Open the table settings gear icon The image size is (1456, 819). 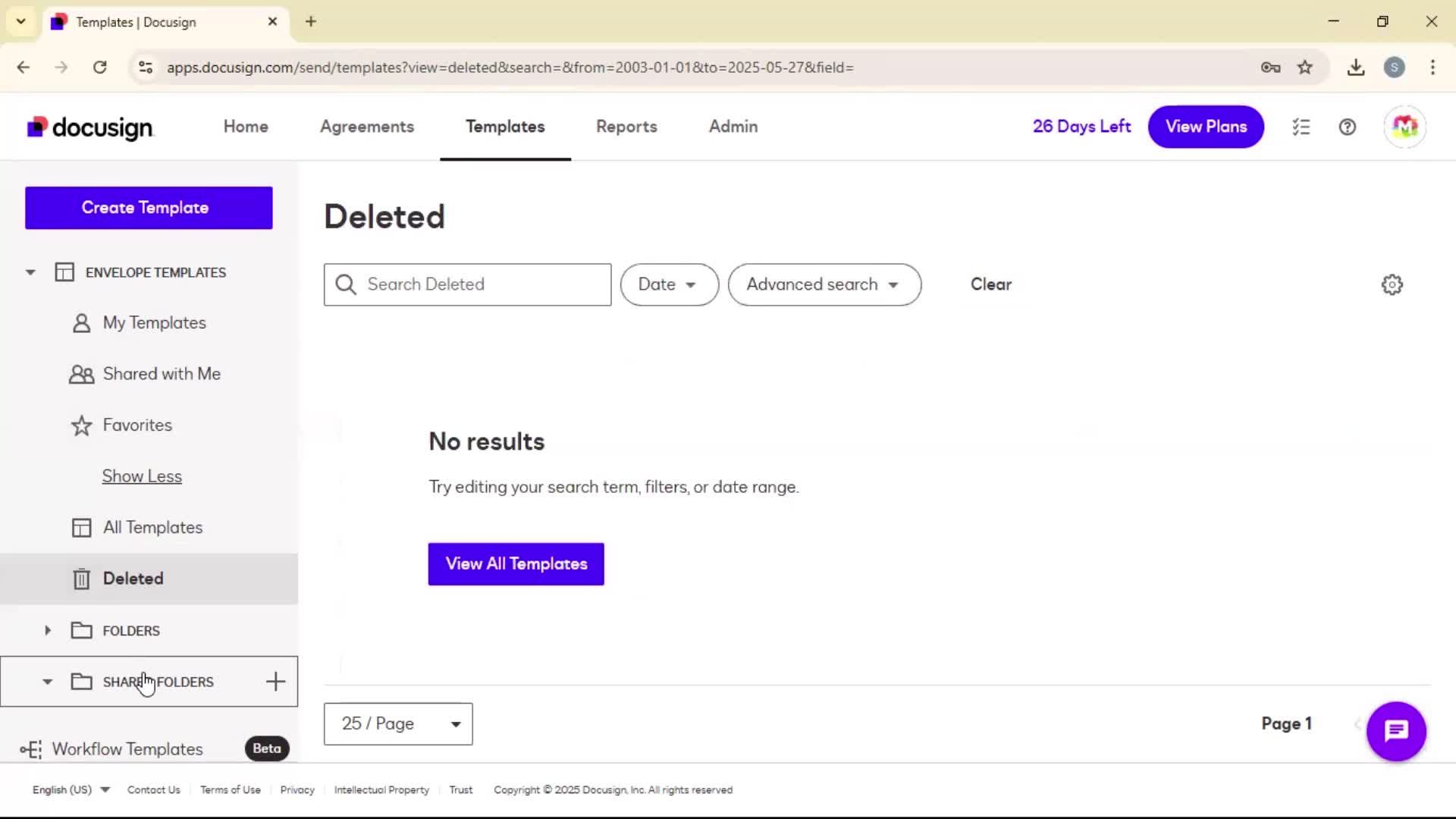pos(1392,285)
